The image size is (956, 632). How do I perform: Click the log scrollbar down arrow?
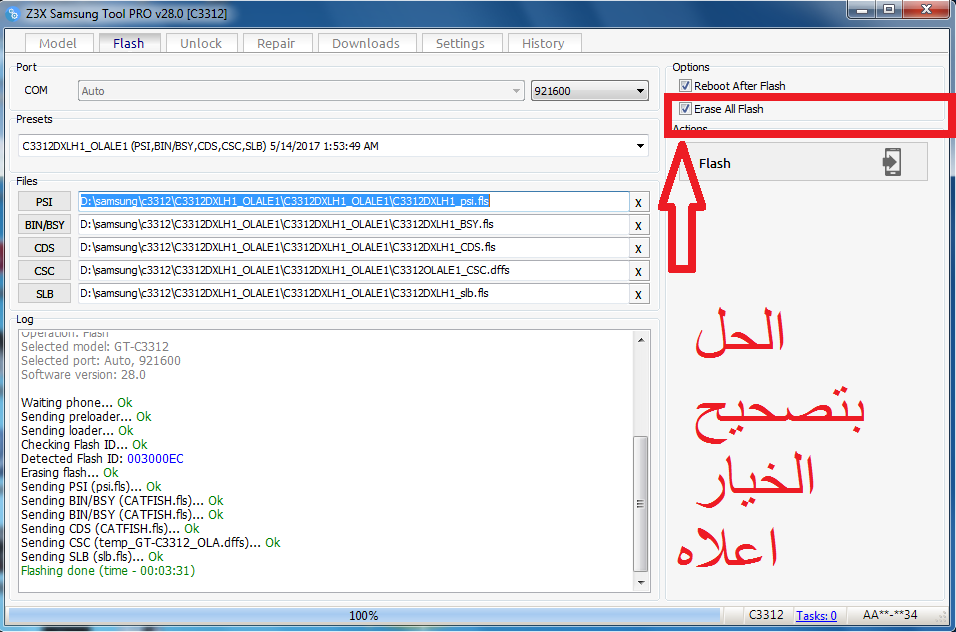(641, 583)
